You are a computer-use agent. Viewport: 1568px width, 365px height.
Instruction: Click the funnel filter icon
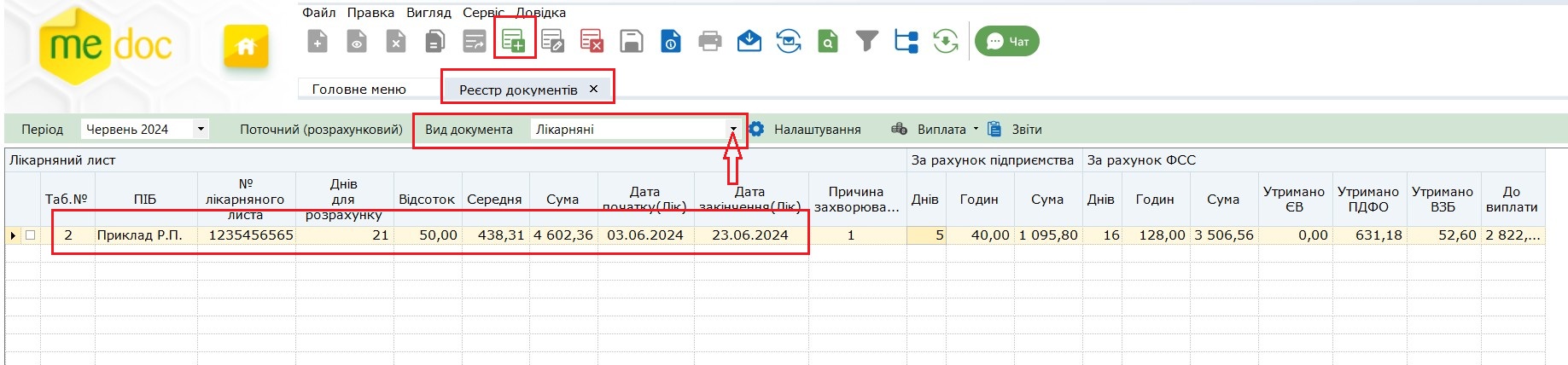click(x=866, y=41)
